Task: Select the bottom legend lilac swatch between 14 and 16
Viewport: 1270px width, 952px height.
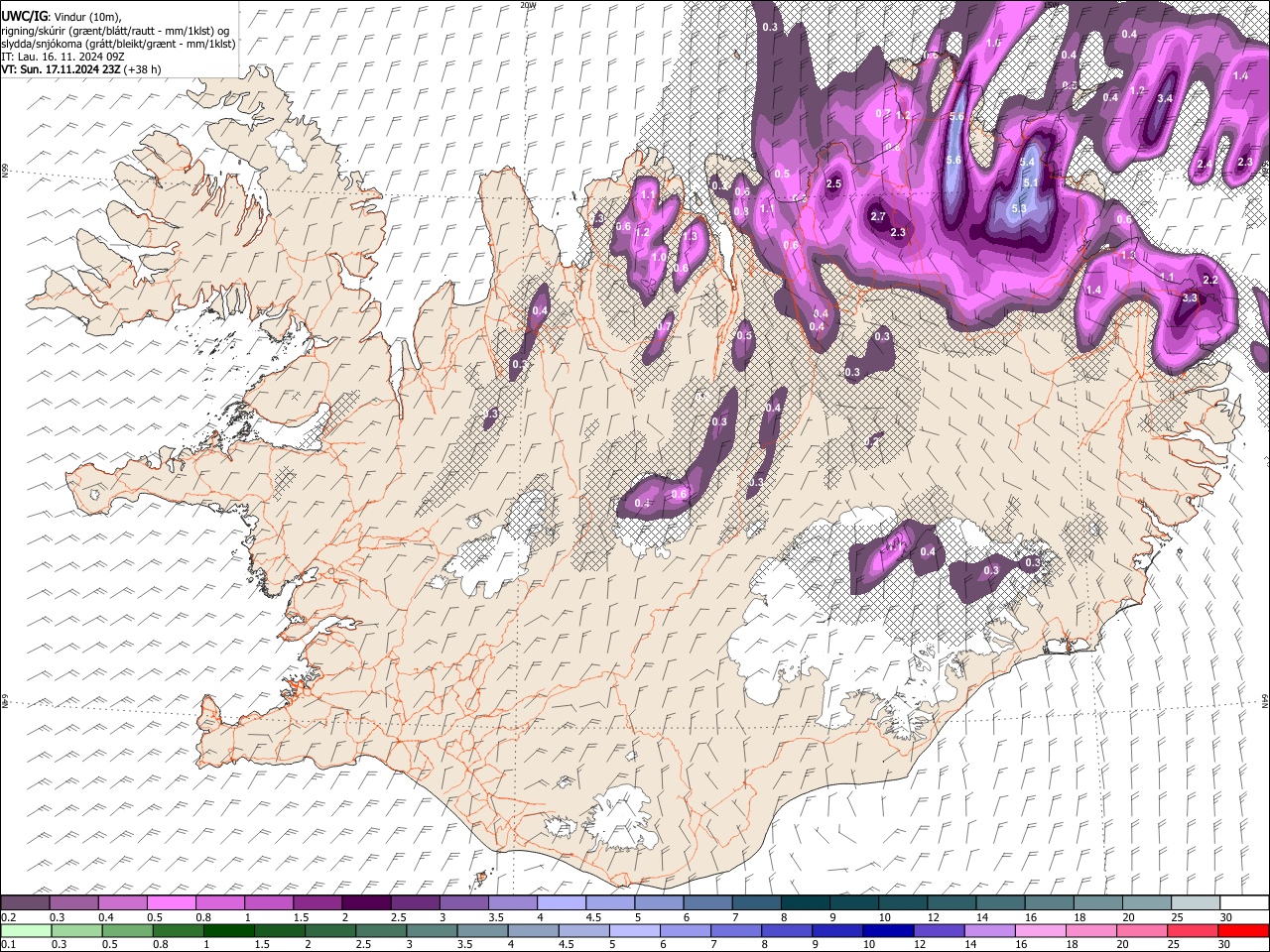Action: tap(988, 930)
